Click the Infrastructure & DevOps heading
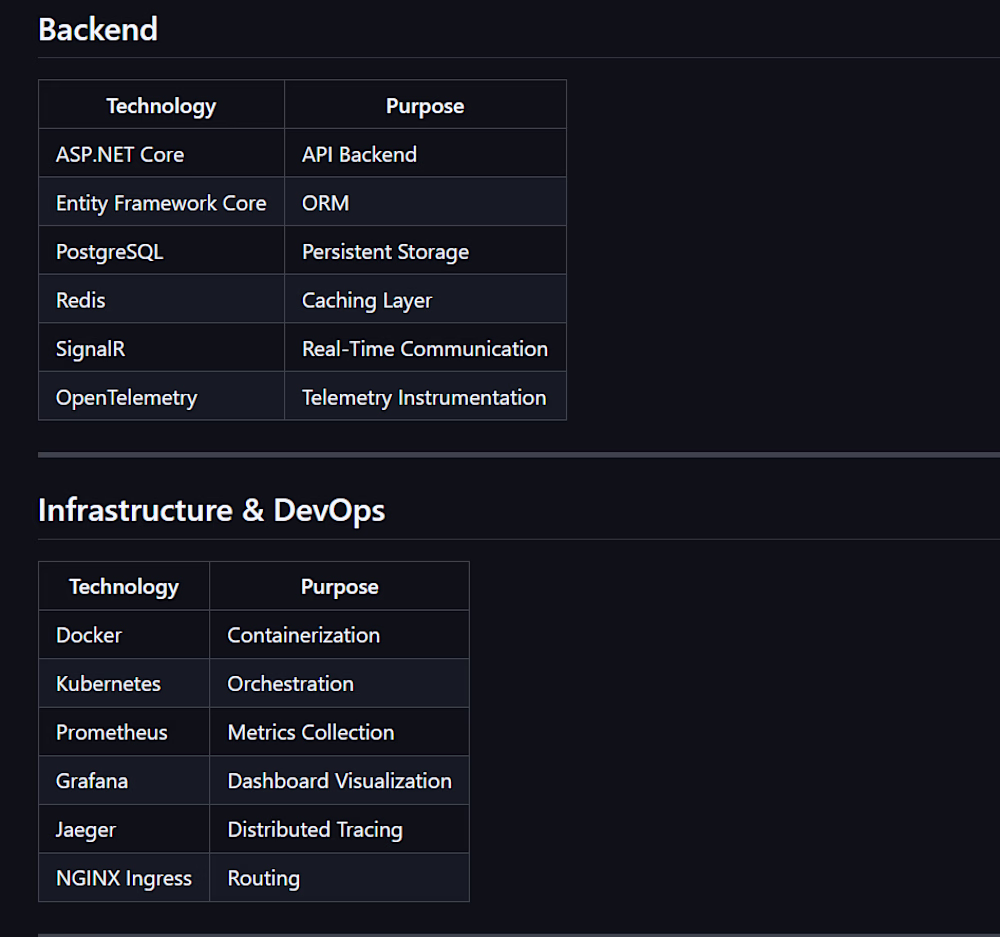The image size is (1000, 937). [x=211, y=510]
